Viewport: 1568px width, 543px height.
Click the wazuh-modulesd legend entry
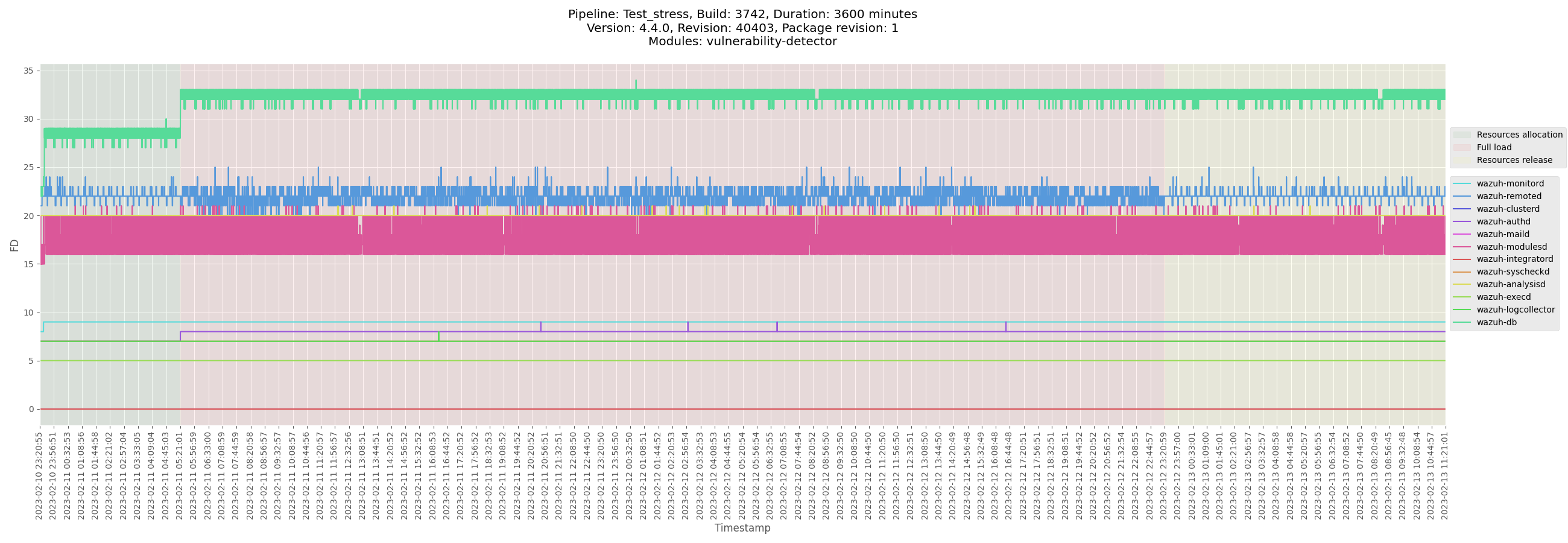[x=1511, y=247]
